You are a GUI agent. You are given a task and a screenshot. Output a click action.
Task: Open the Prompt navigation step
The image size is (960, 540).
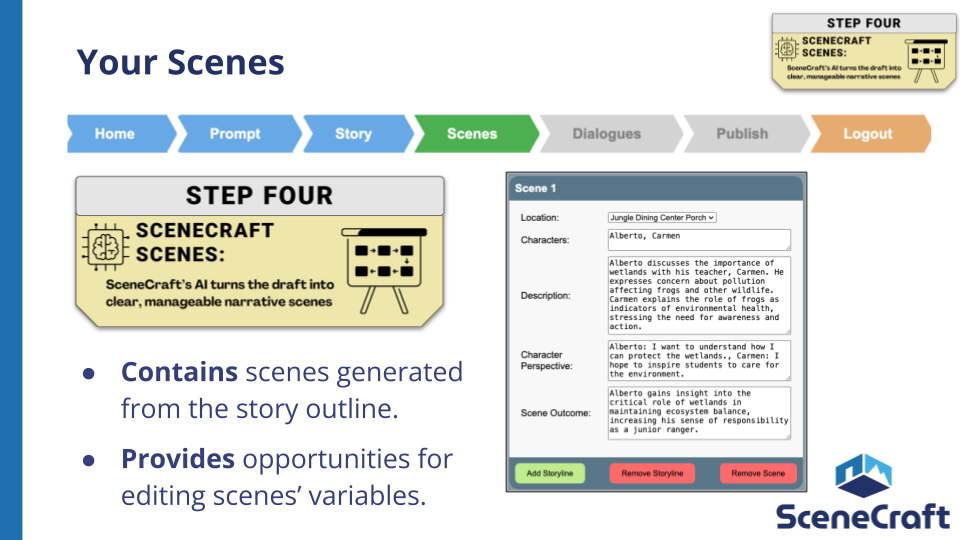(x=239, y=133)
